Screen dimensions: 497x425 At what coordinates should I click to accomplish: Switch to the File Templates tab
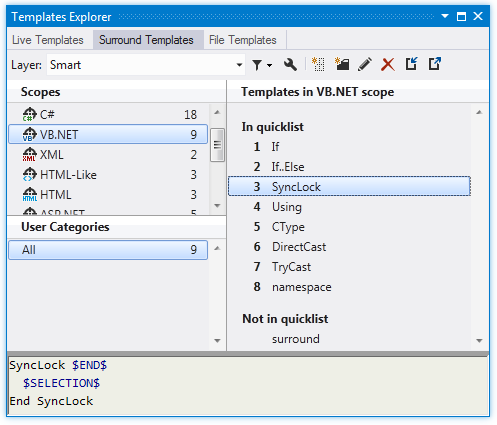243,40
